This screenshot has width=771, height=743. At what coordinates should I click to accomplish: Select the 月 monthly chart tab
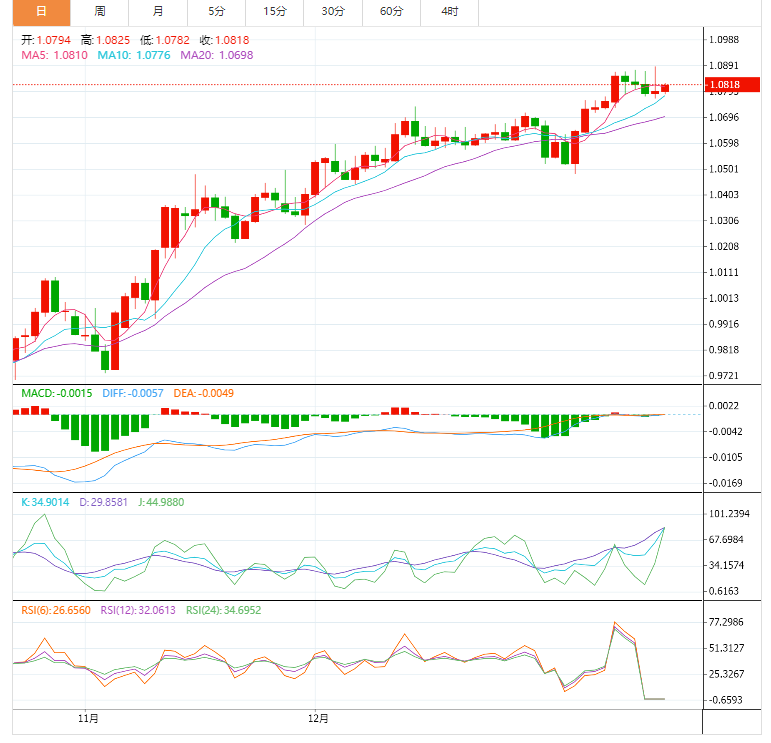tap(159, 12)
